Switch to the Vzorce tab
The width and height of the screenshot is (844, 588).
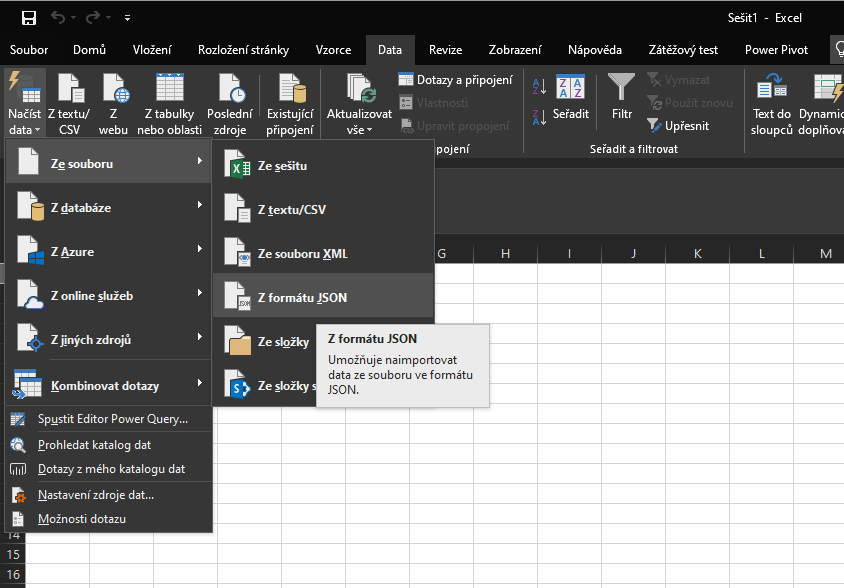point(333,50)
